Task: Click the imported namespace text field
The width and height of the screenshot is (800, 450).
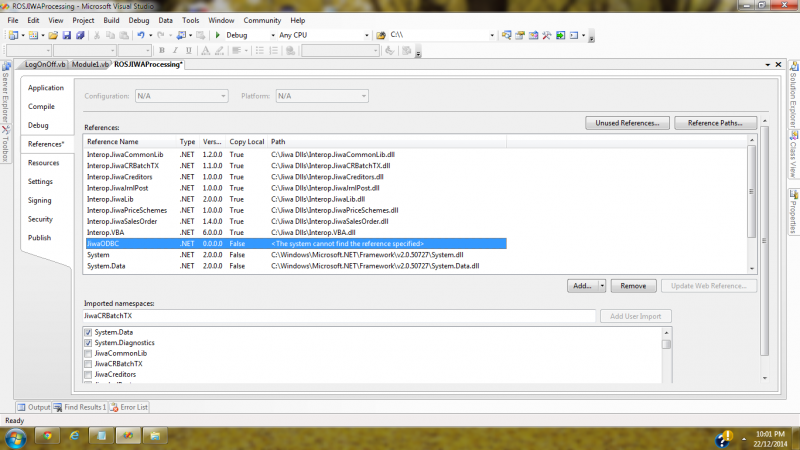Action: [x=340, y=316]
